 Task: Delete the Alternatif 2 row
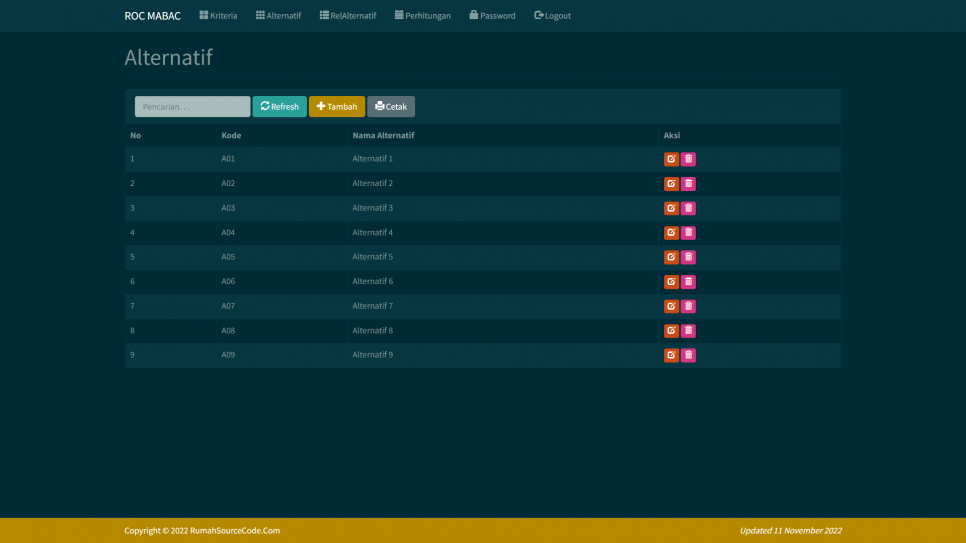click(x=688, y=184)
